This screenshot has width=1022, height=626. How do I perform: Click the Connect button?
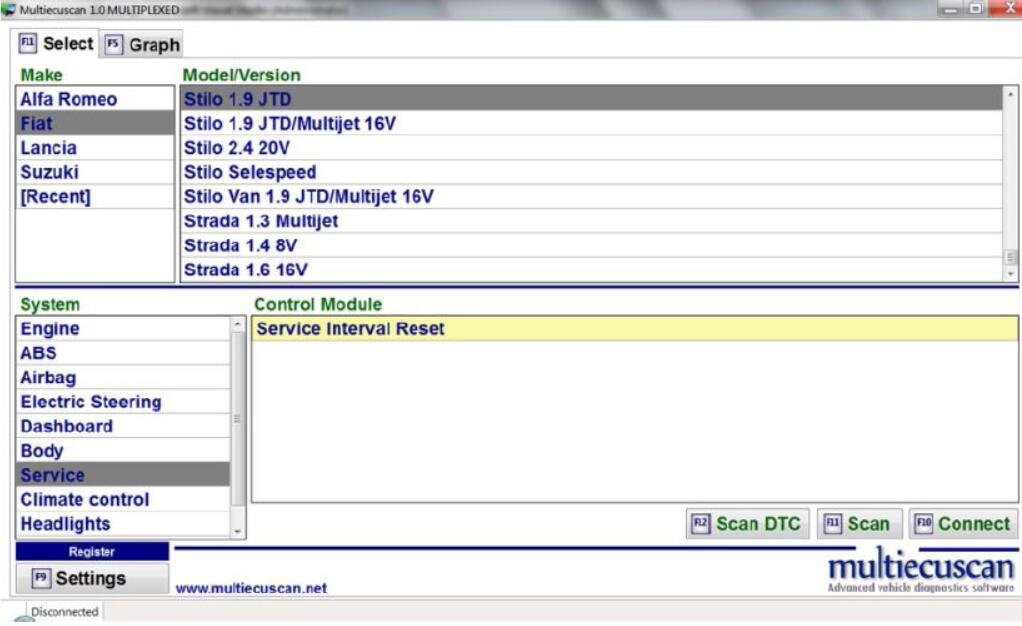(x=963, y=524)
